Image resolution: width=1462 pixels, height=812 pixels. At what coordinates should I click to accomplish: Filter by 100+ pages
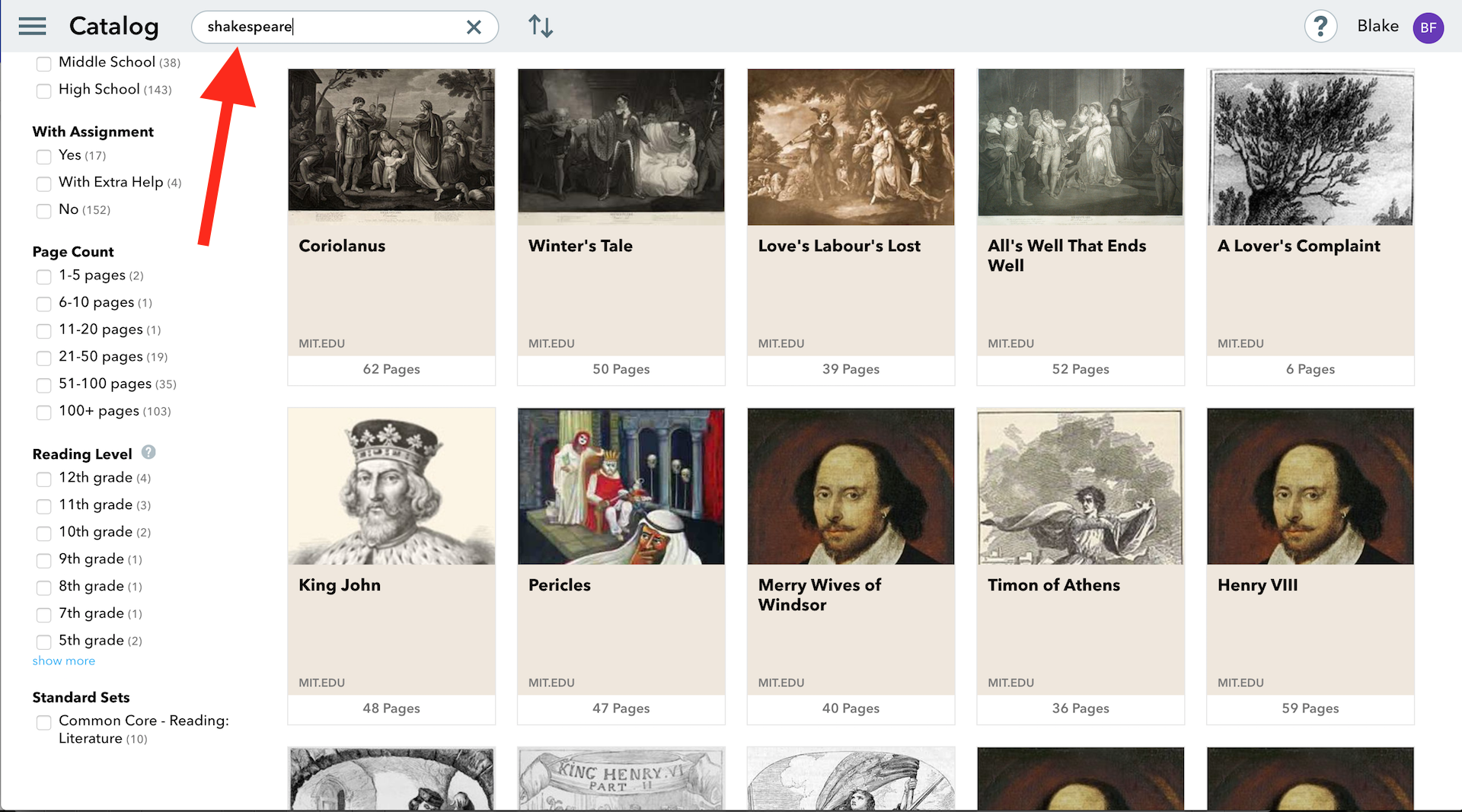[44, 412]
